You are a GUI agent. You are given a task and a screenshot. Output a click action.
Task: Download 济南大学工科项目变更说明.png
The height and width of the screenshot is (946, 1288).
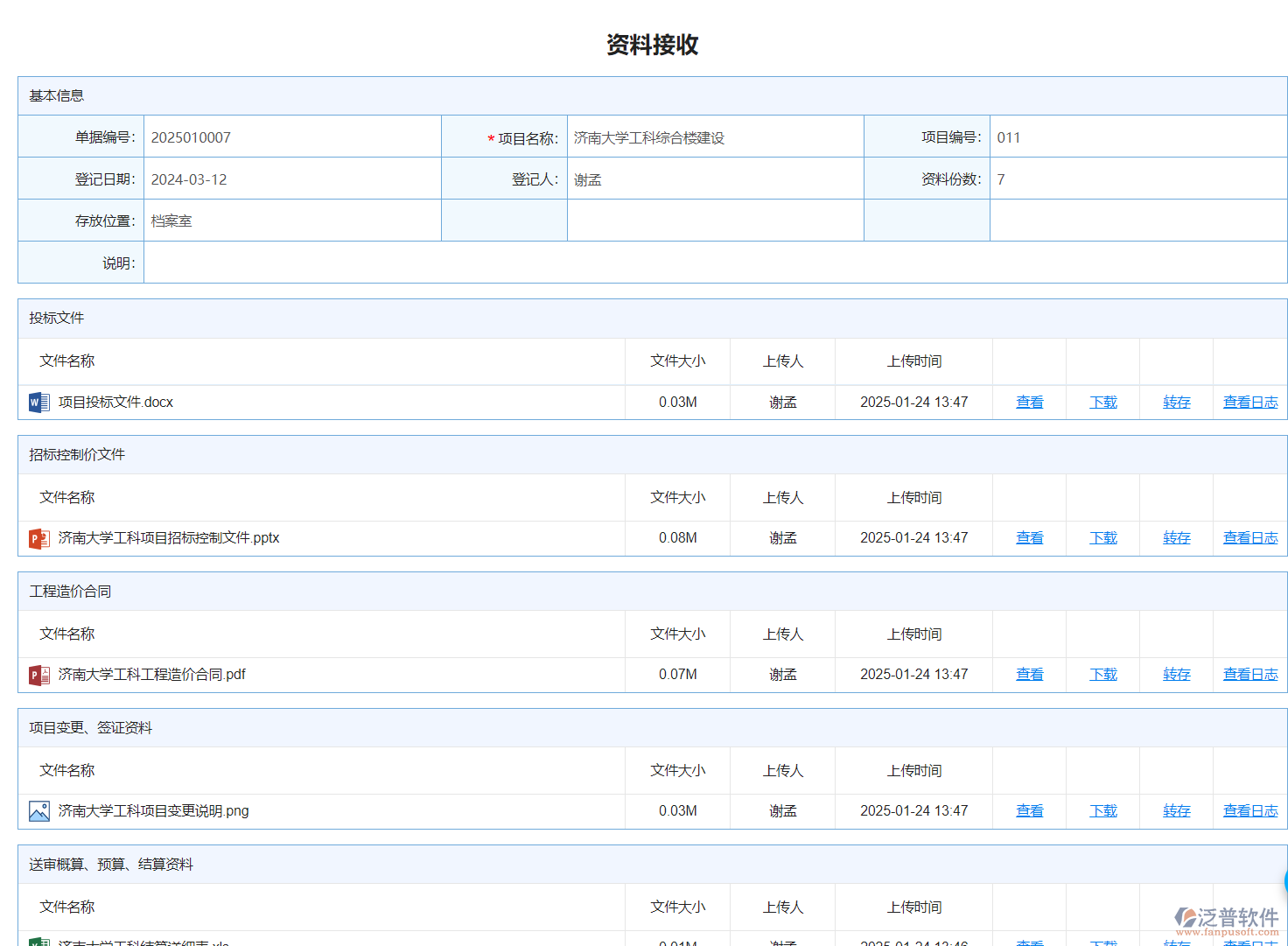pyautogui.click(x=1102, y=811)
